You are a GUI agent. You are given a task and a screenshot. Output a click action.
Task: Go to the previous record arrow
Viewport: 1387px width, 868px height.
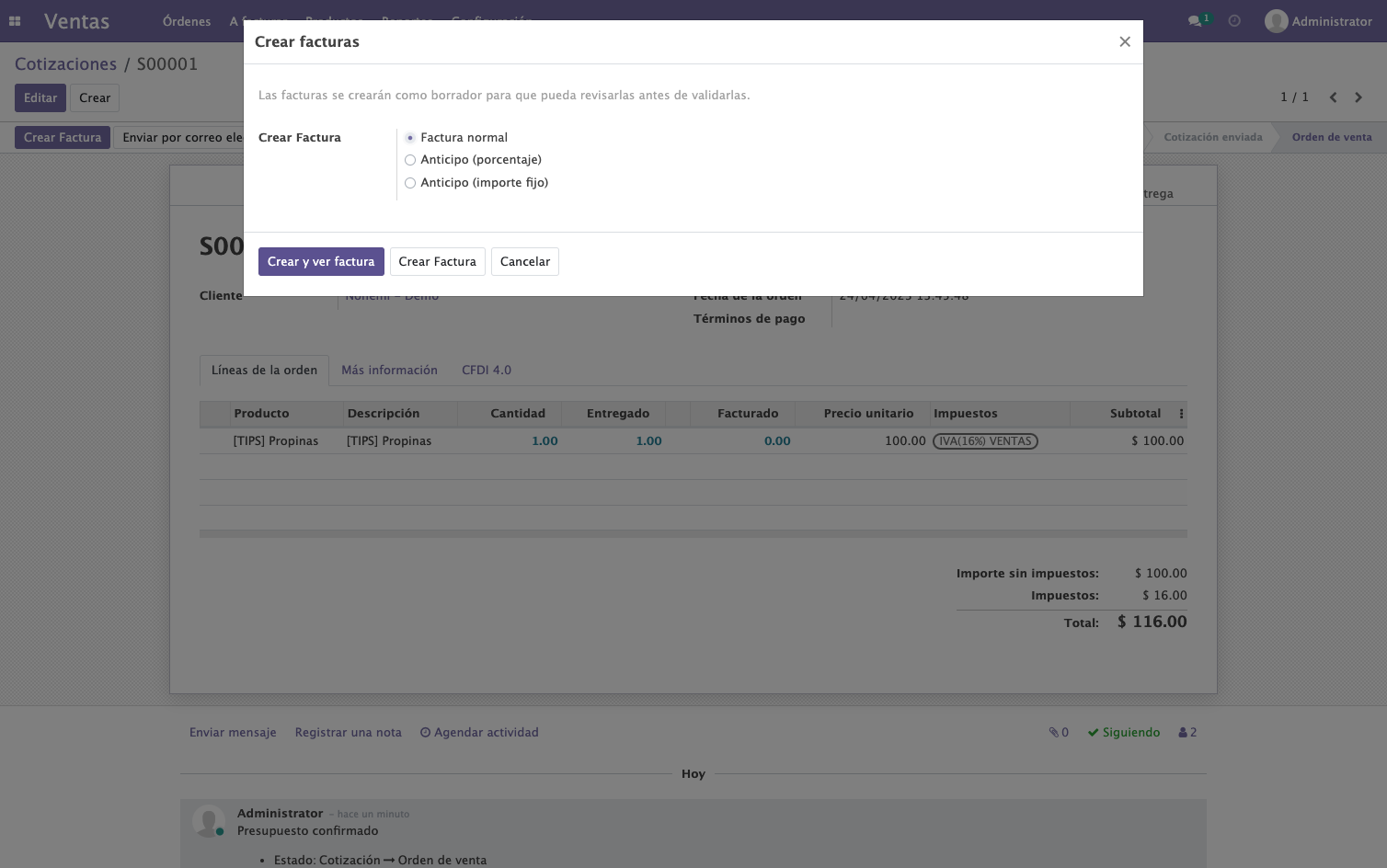pos(1333,97)
